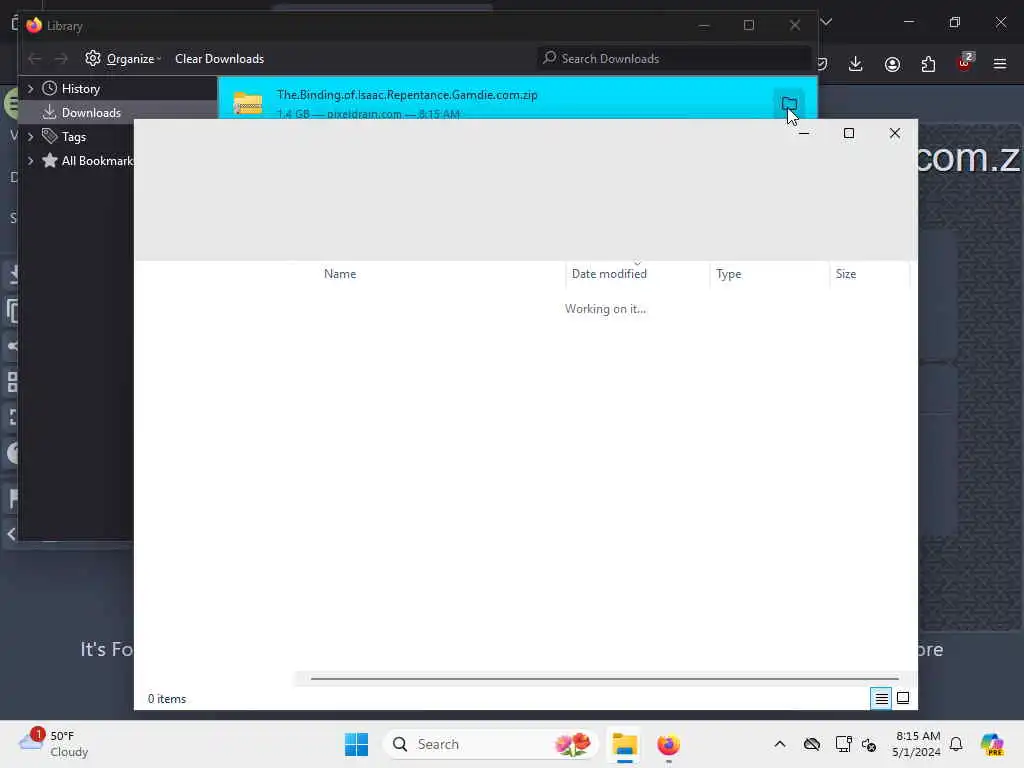Image resolution: width=1024 pixels, height=768 pixels.
Task: Expand the All Bookmarks tree item
Action: pos(30,161)
